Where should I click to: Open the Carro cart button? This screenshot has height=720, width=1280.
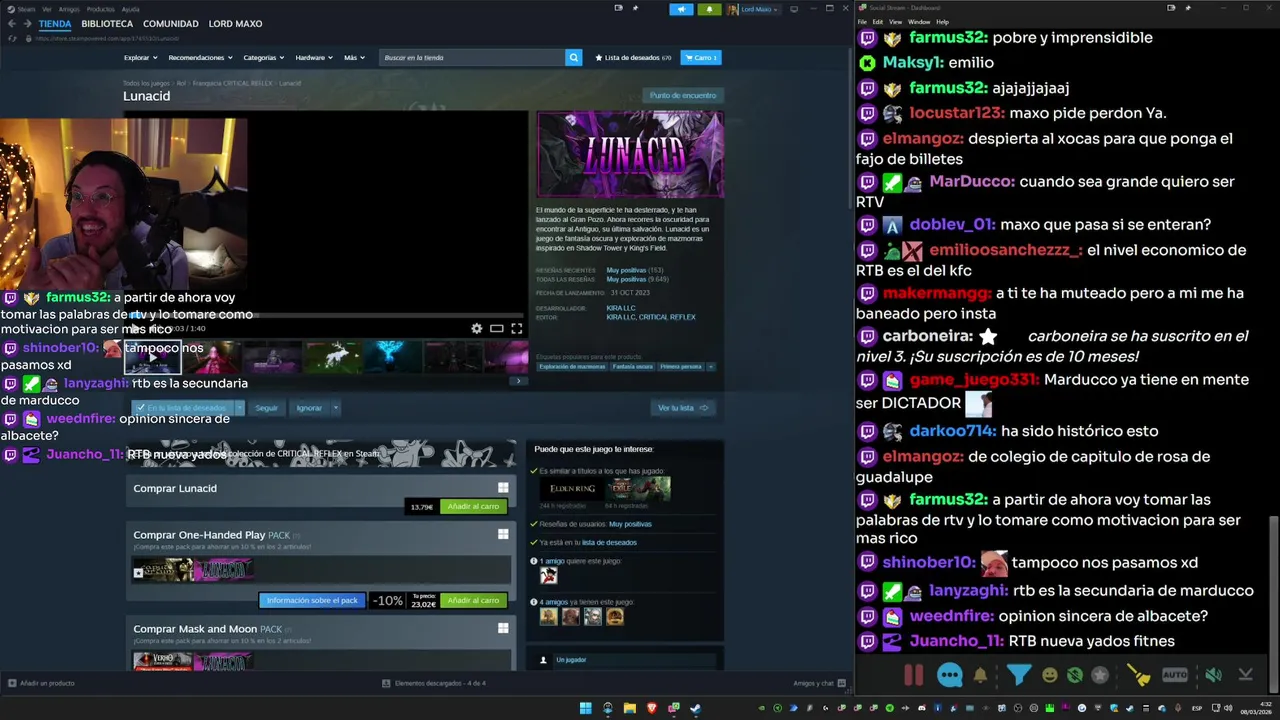click(x=701, y=58)
